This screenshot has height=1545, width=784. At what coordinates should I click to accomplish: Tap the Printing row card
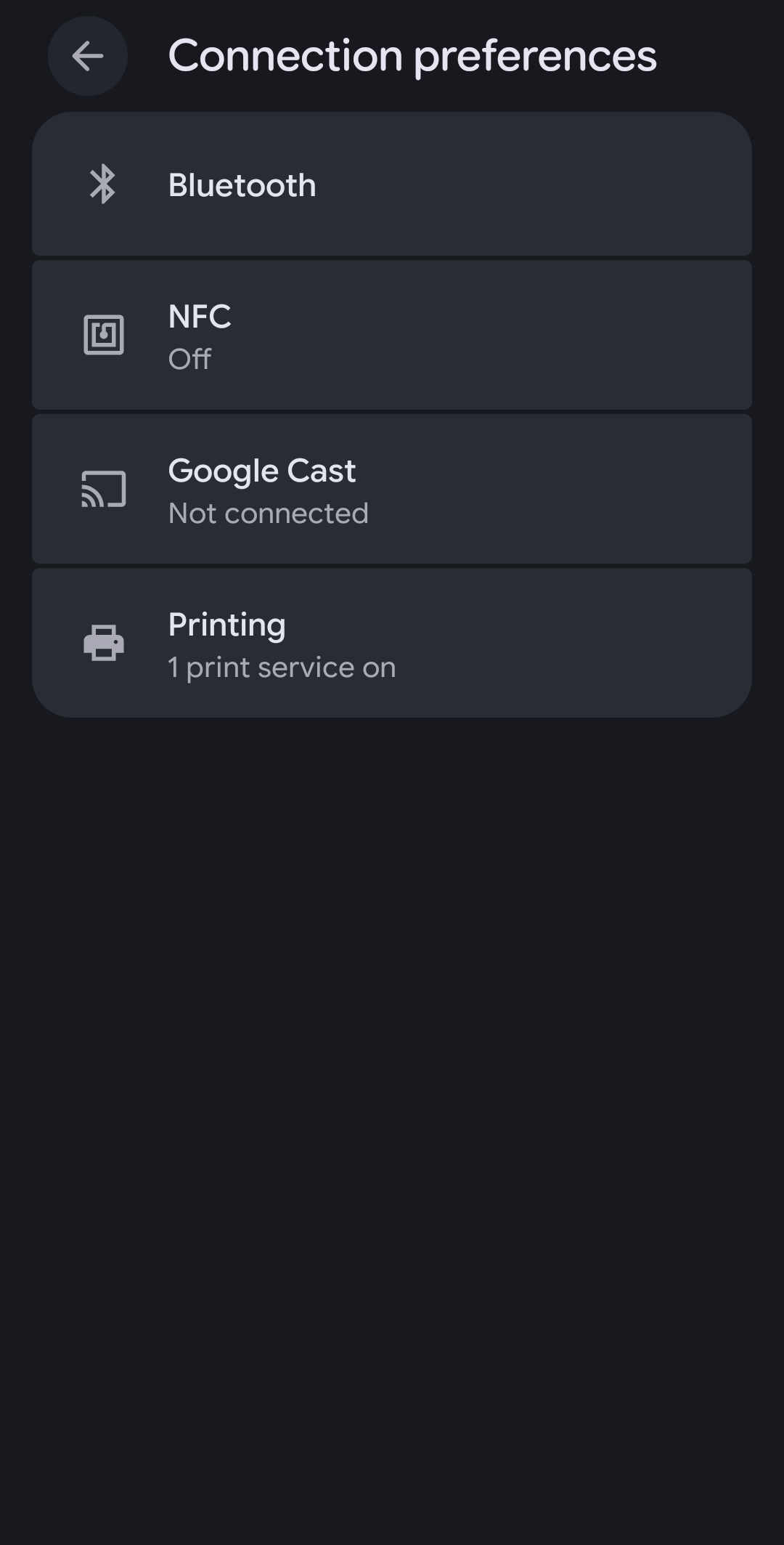tap(508, 643)
